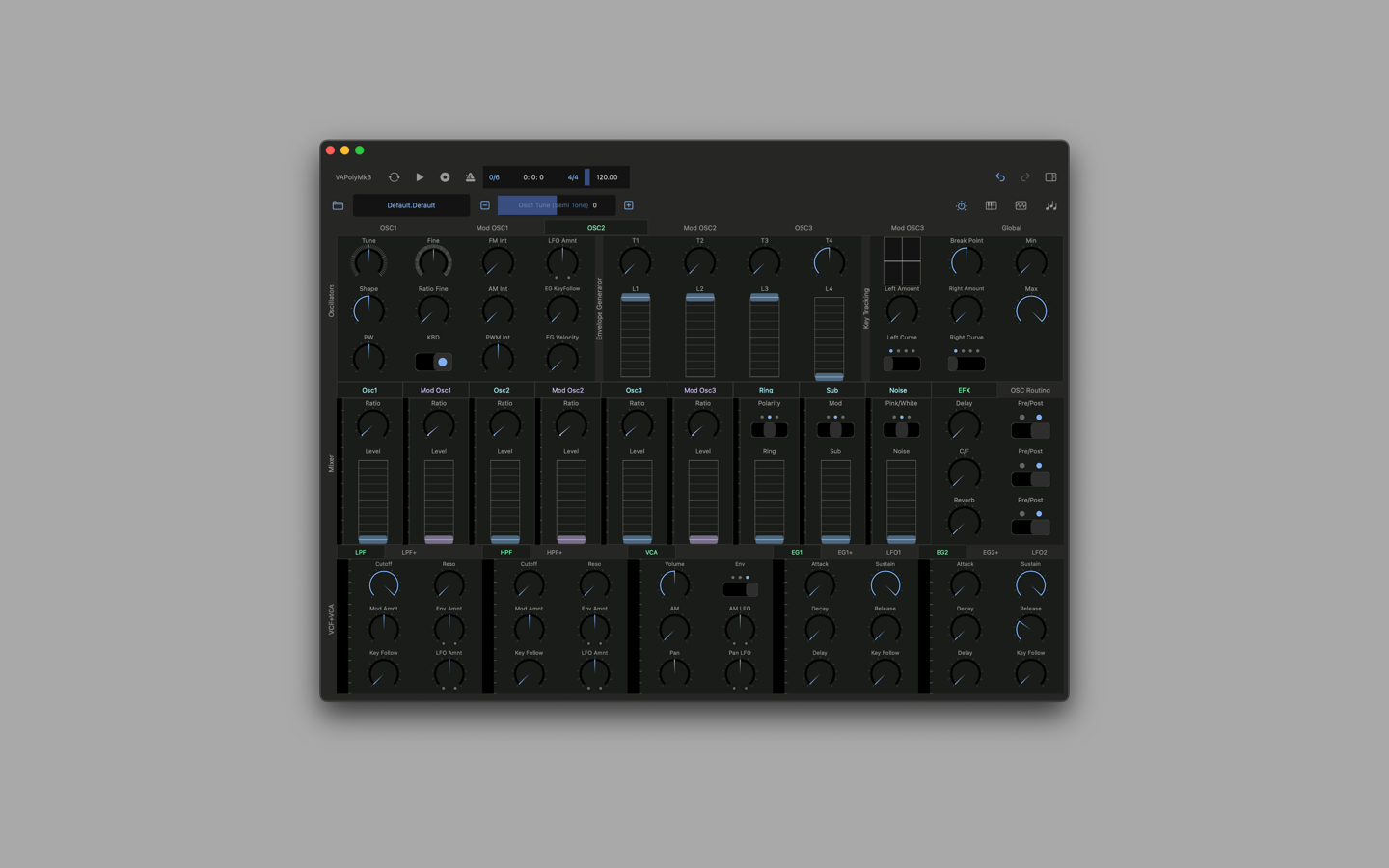The width and height of the screenshot is (1389, 868).
Task: Start playback with the play icon
Action: 420,177
